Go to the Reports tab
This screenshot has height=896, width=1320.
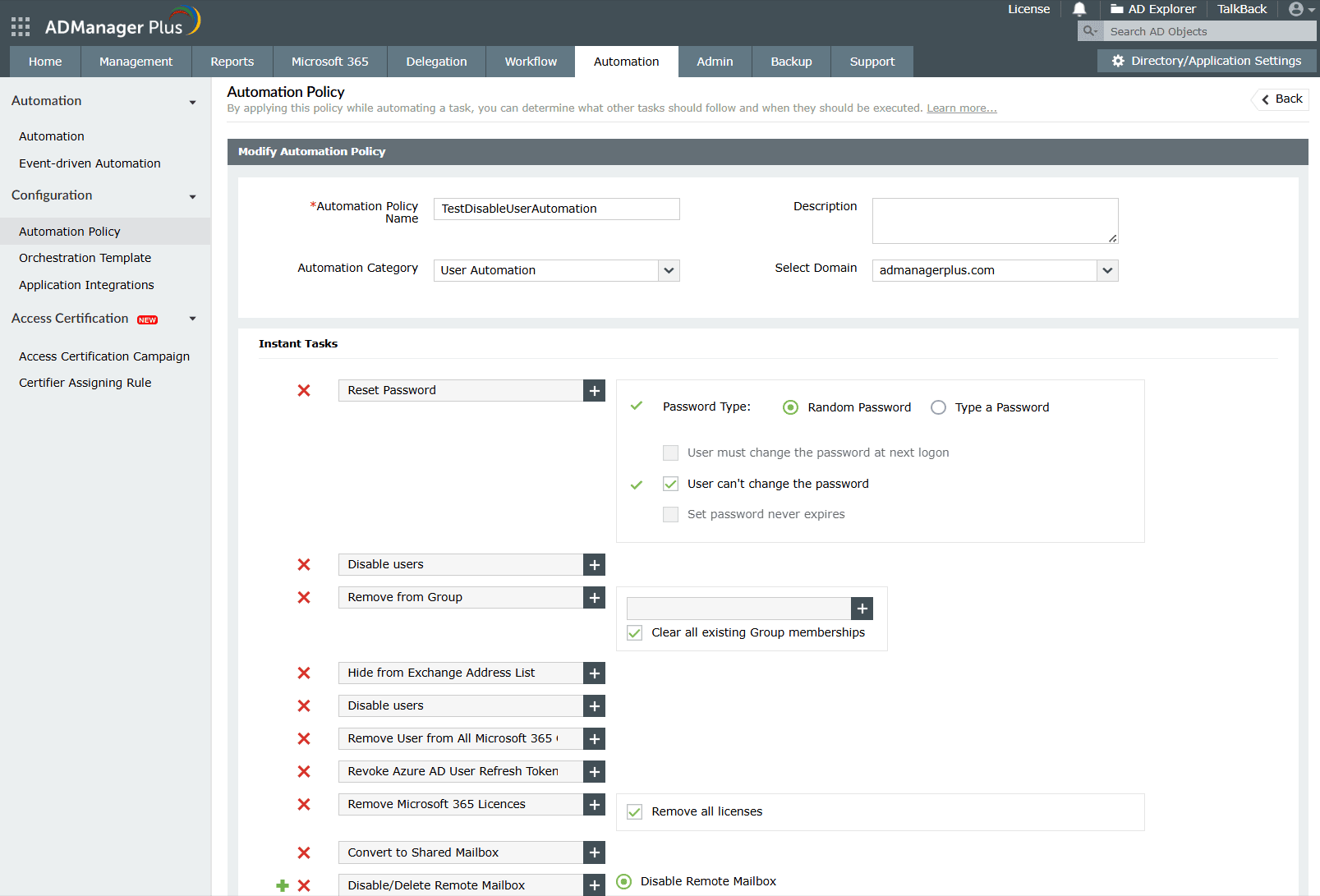tap(231, 61)
